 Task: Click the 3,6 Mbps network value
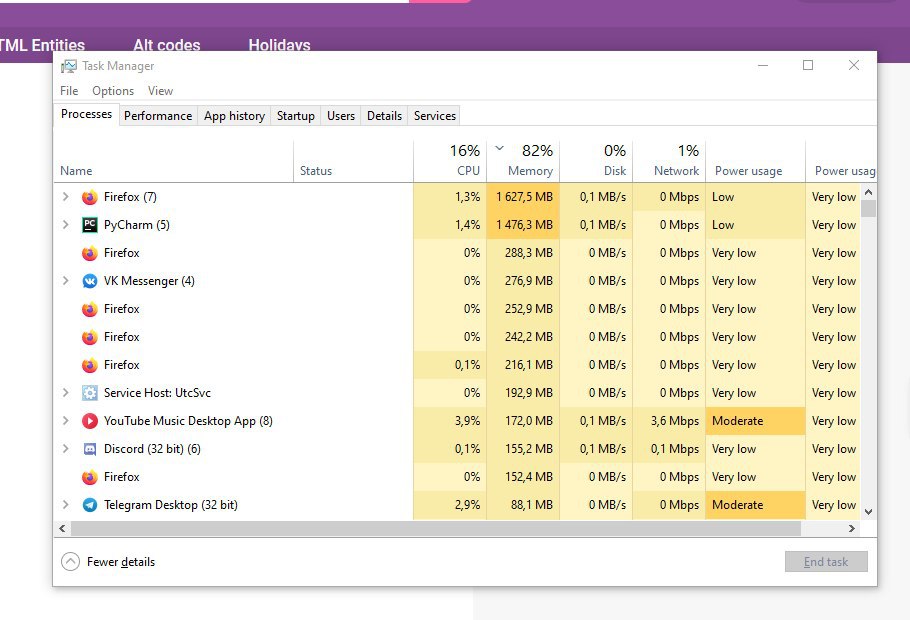click(x=674, y=421)
